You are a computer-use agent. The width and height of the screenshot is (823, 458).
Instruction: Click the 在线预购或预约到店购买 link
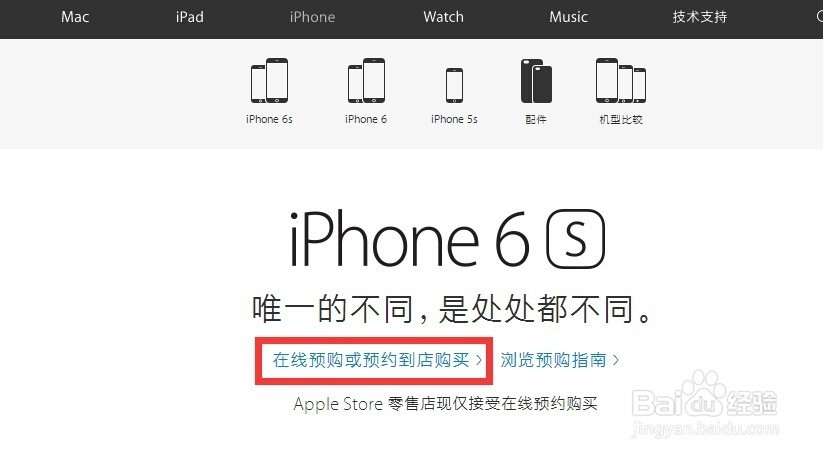point(371,360)
